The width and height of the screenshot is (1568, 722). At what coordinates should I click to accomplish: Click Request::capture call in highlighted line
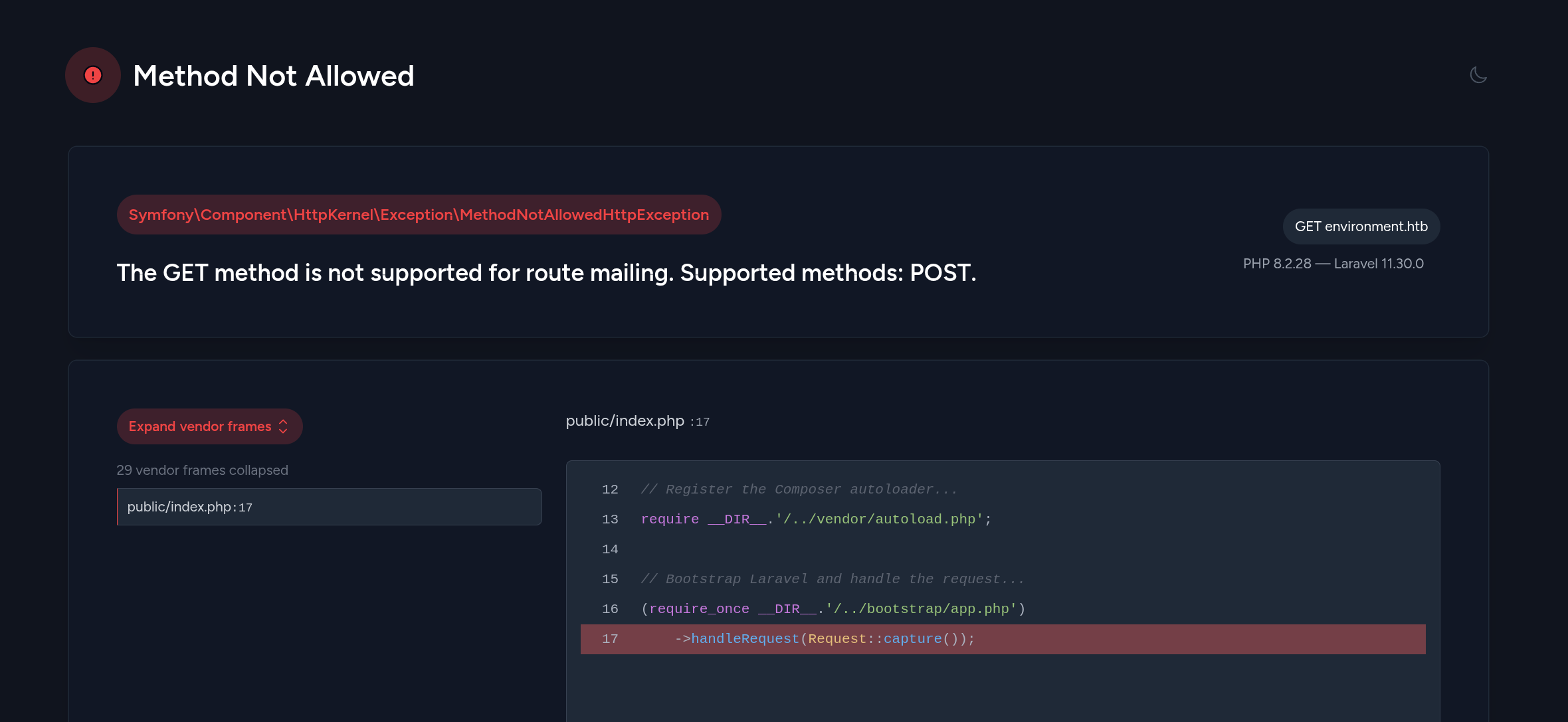coord(874,639)
